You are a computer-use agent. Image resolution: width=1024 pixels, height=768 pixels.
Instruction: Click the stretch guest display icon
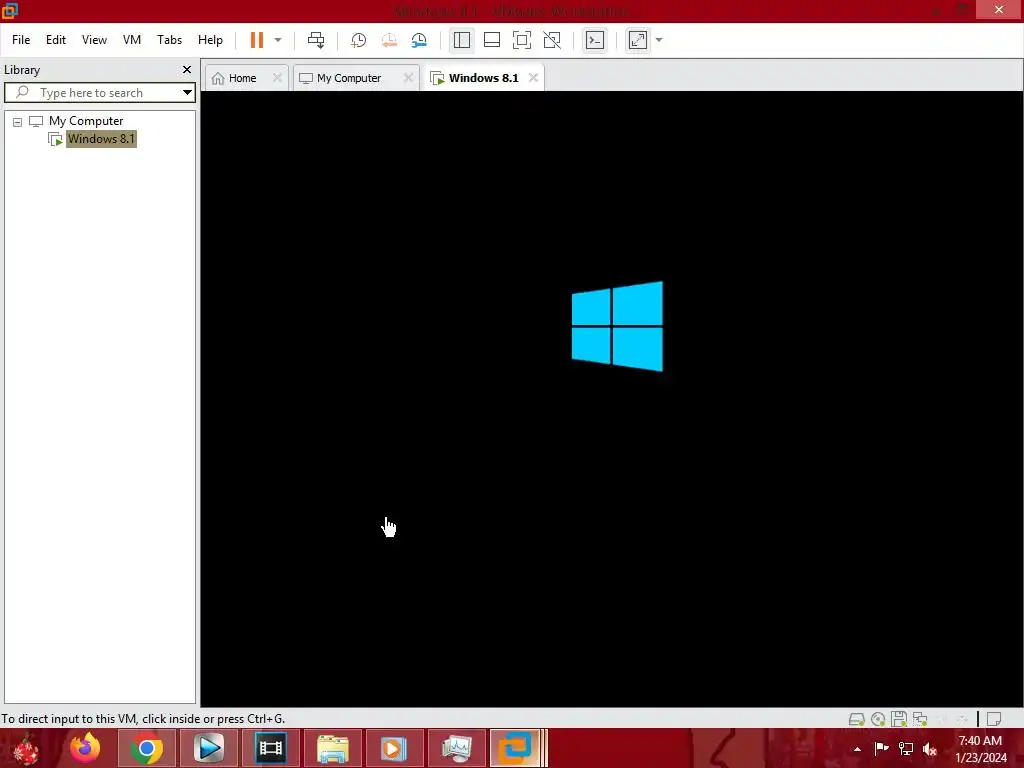[638, 40]
